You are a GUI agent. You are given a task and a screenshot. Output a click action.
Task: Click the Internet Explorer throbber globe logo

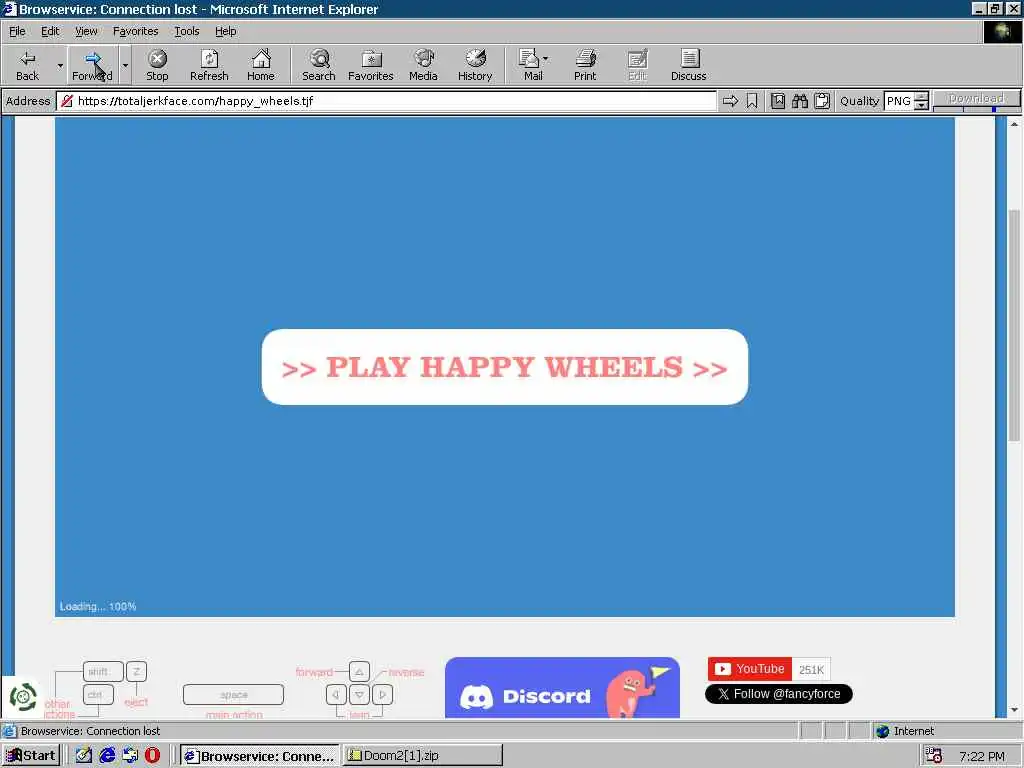(x=1002, y=32)
